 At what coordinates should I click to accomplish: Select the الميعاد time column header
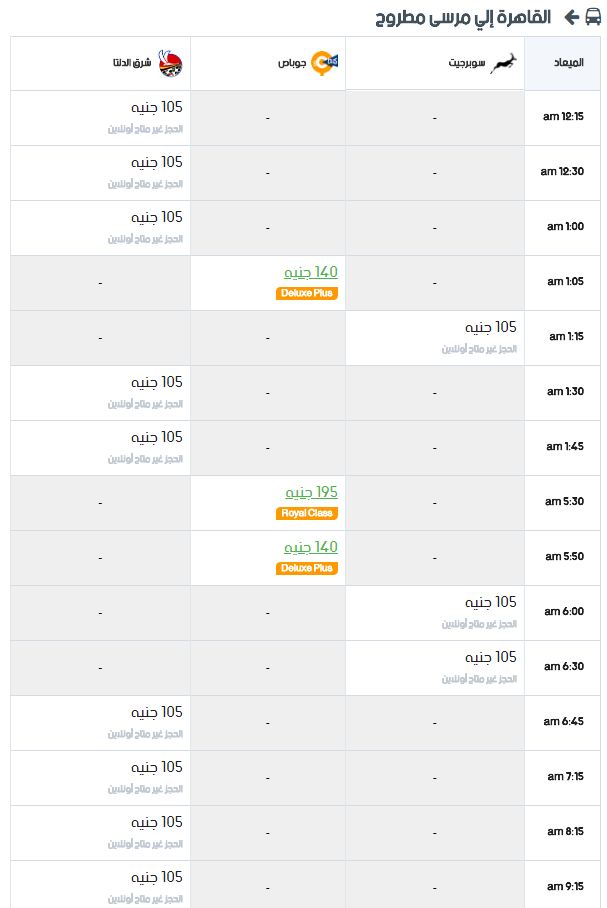[x=562, y=63]
